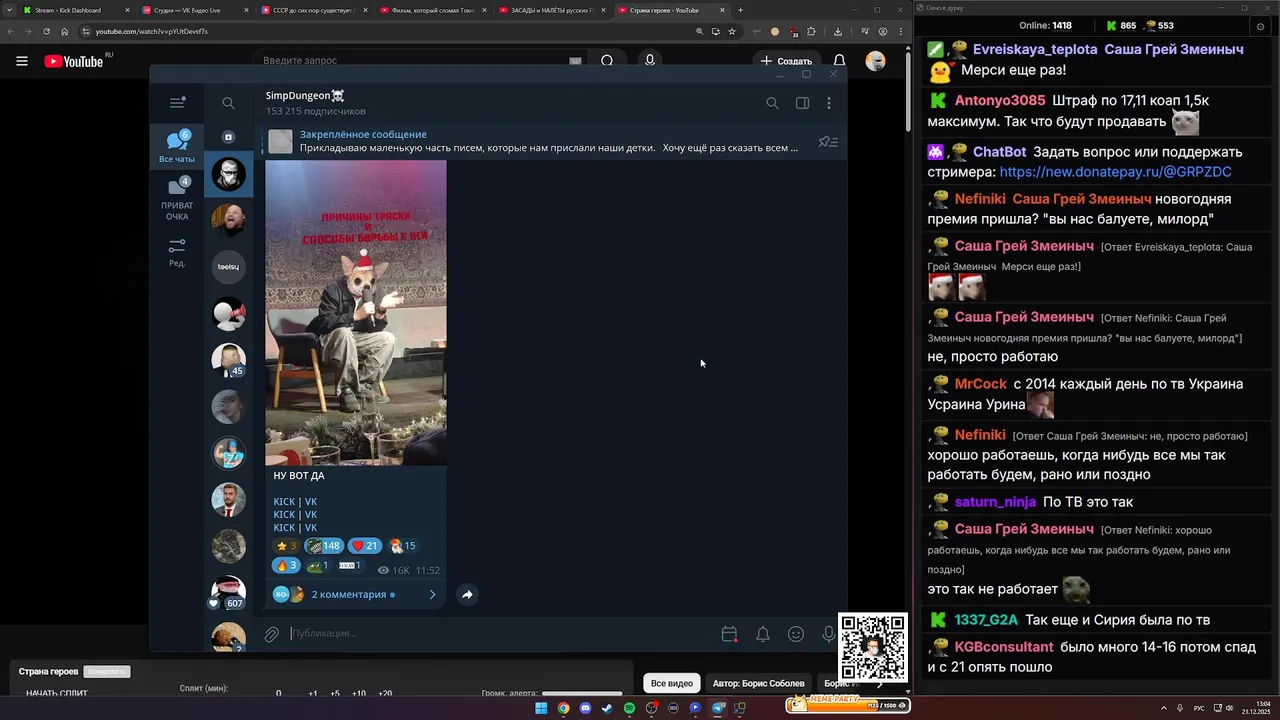
Task: Toggle the fire reaction with count 3
Action: pos(286,565)
